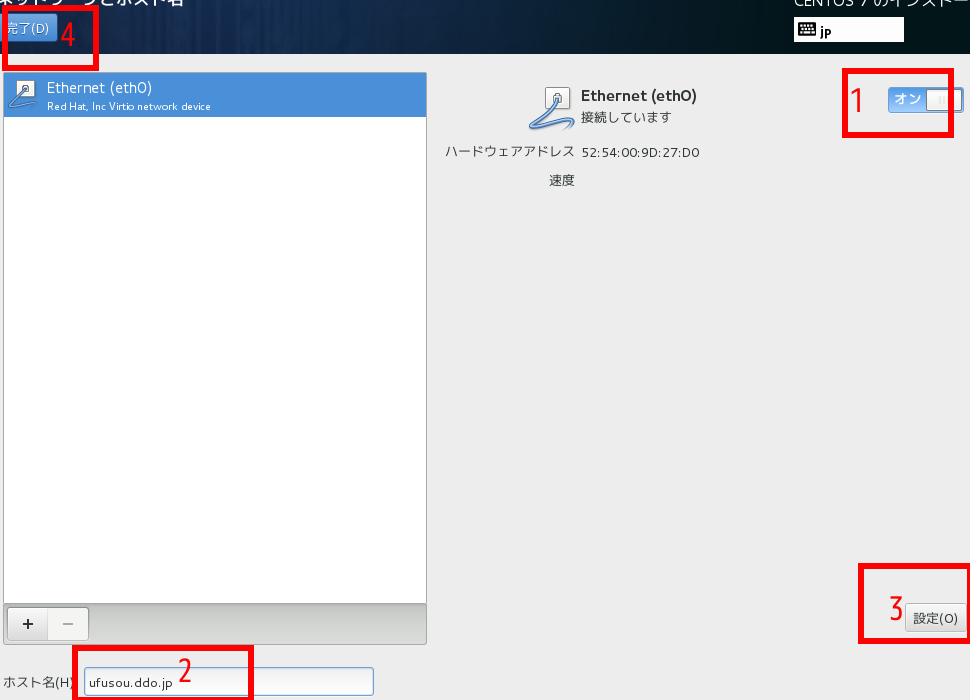Screen dimensions: 970x700
Task: Click the 完了(D) done button
Action: pyautogui.click(x=29, y=28)
